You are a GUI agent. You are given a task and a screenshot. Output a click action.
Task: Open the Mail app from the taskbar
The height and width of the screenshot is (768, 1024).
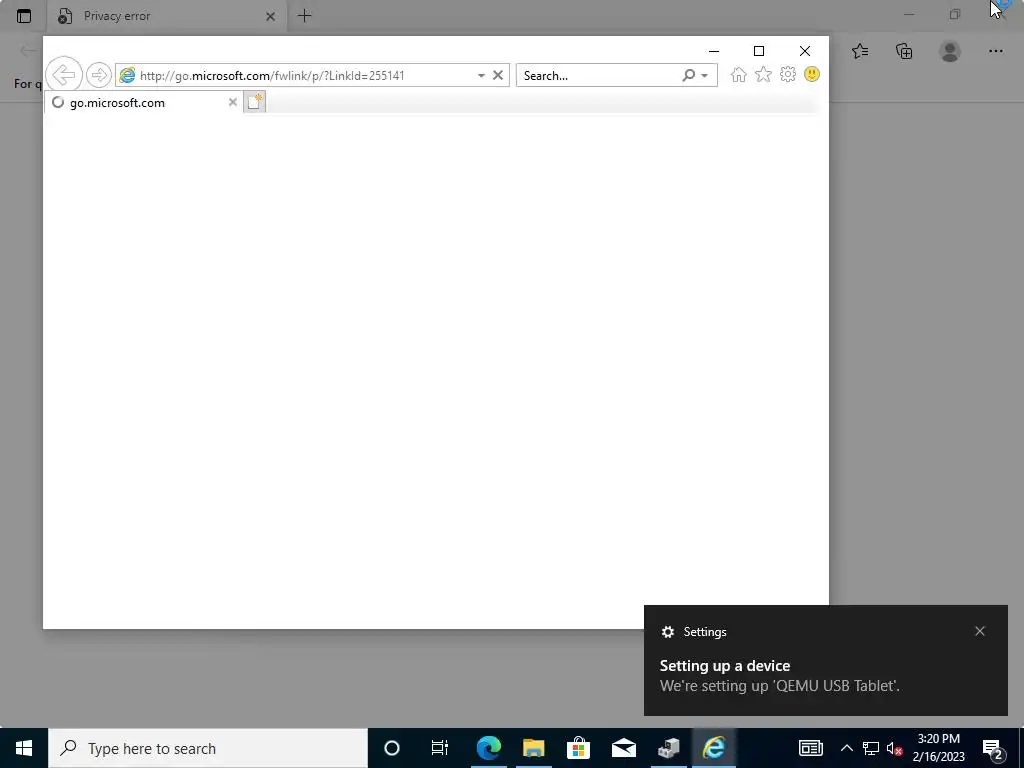[x=624, y=748]
